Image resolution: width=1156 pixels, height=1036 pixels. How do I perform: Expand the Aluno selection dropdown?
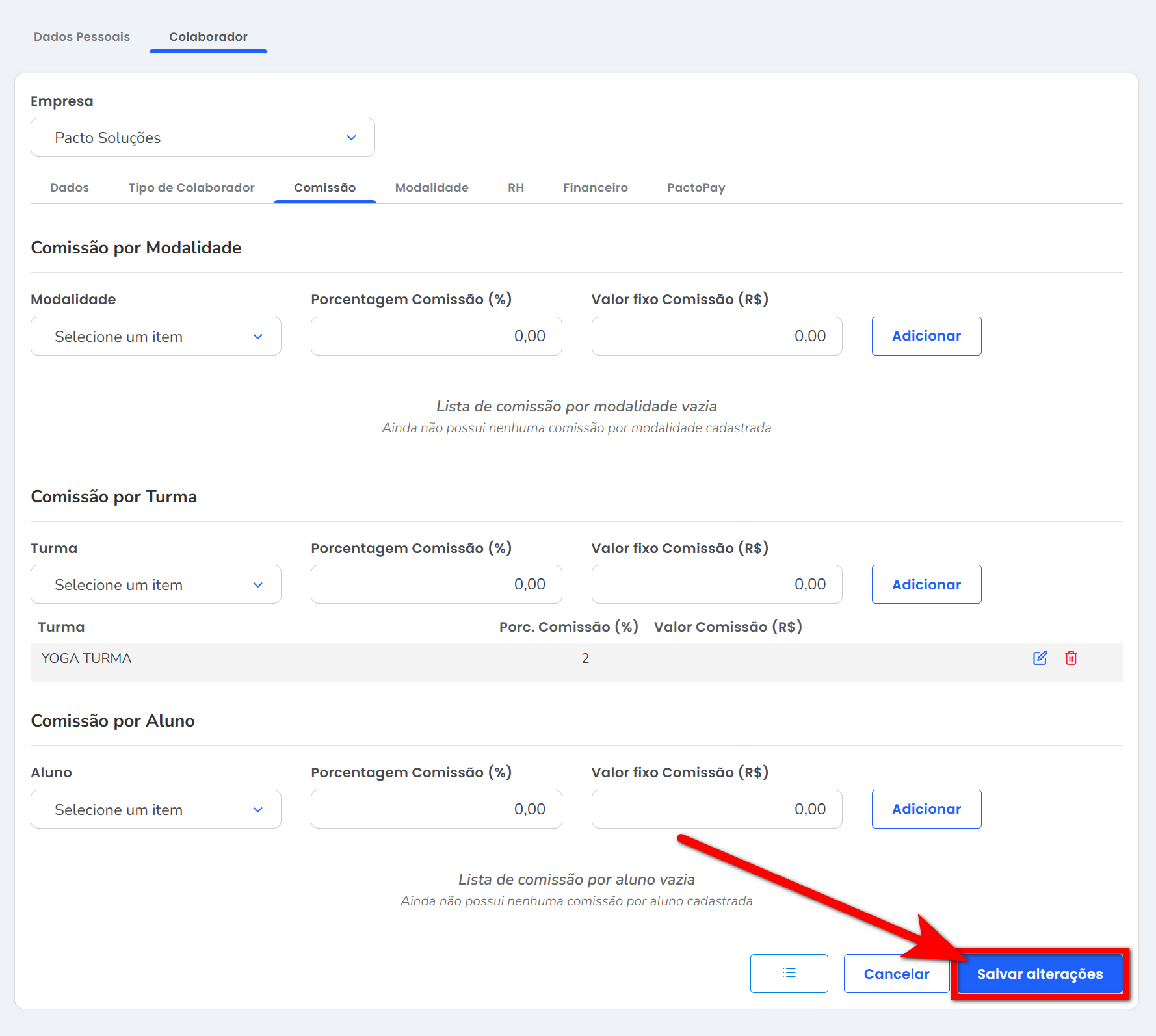(156, 809)
